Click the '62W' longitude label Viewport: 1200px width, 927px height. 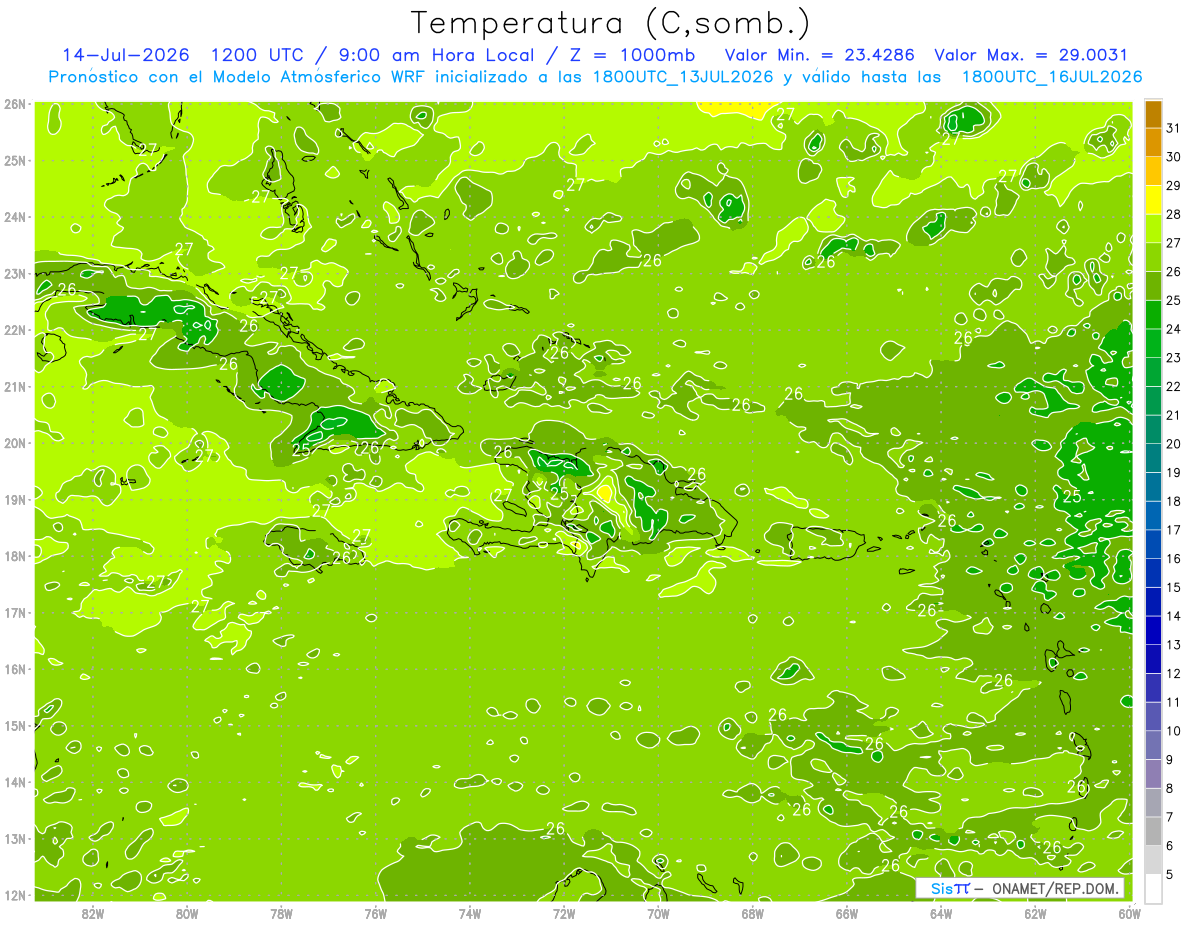tap(1035, 912)
